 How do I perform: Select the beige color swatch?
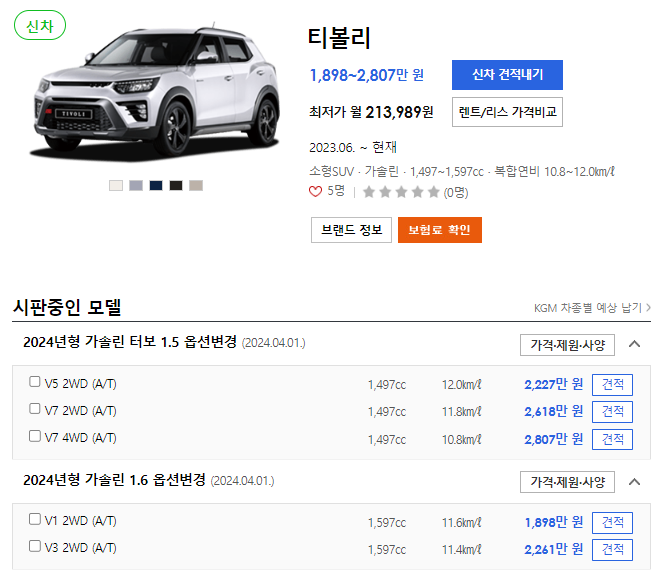pyautogui.click(x=196, y=186)
